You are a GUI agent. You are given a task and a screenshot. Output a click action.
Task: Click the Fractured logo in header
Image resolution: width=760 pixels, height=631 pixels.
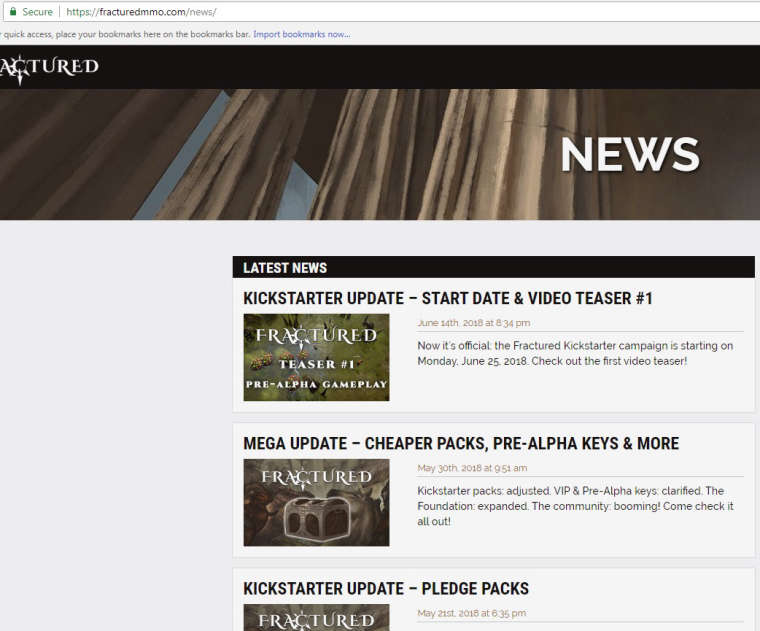pos(49,68)
